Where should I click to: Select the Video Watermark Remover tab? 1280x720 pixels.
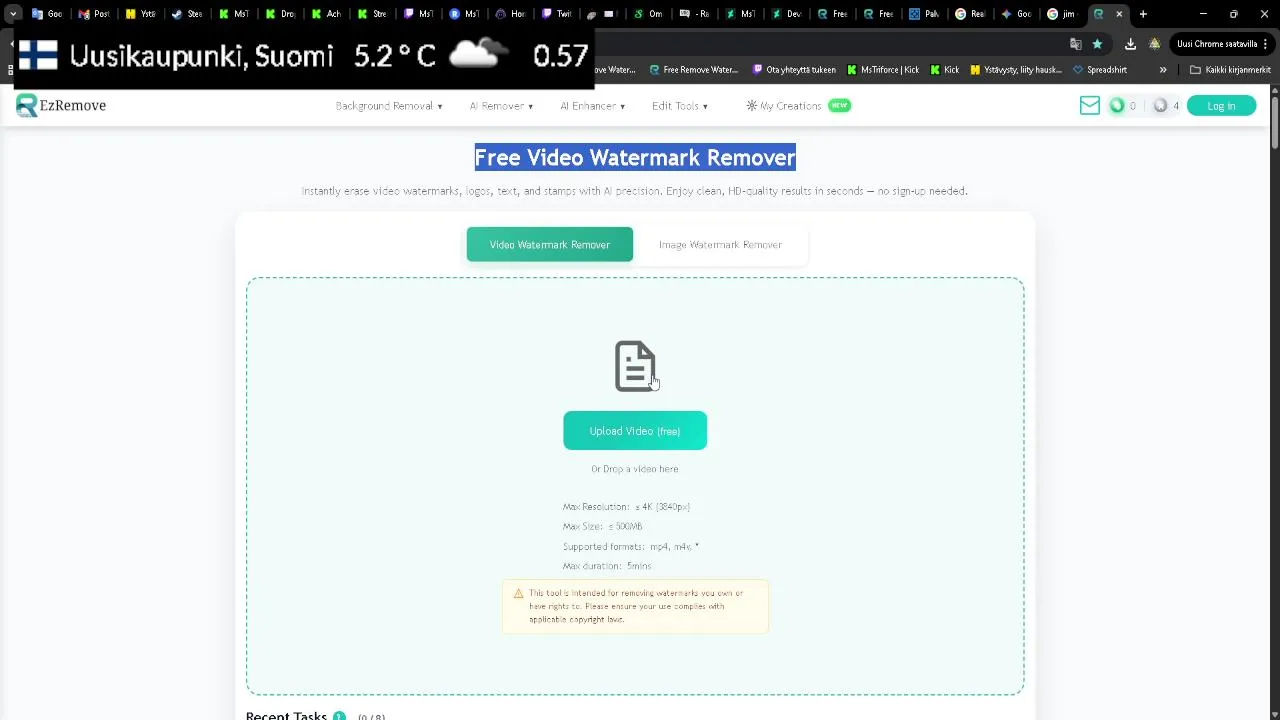(549, 245)
